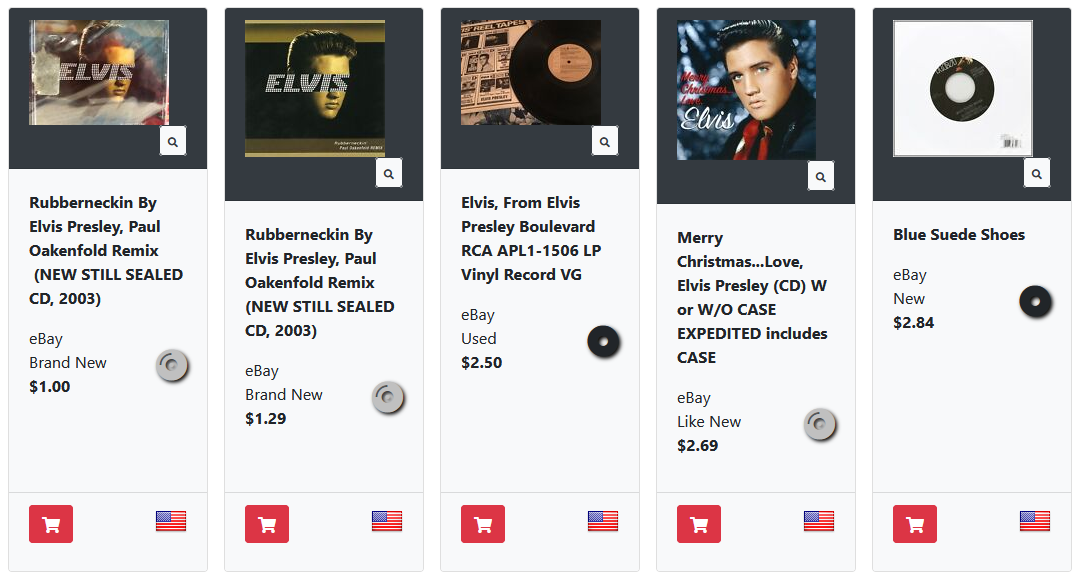Image resolution: width=1081 pixels, height=579 pixels.
Task: Click the Merry Christmas Love Elvis album thumbnail
Action: tap(746, 90)
